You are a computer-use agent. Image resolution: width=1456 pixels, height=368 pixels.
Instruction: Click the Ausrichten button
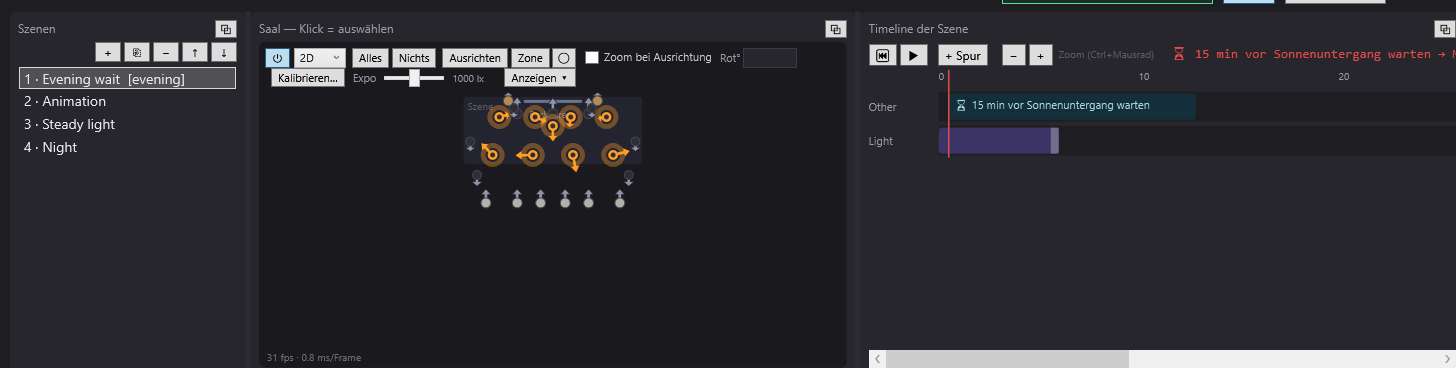(x=475, y=58)
